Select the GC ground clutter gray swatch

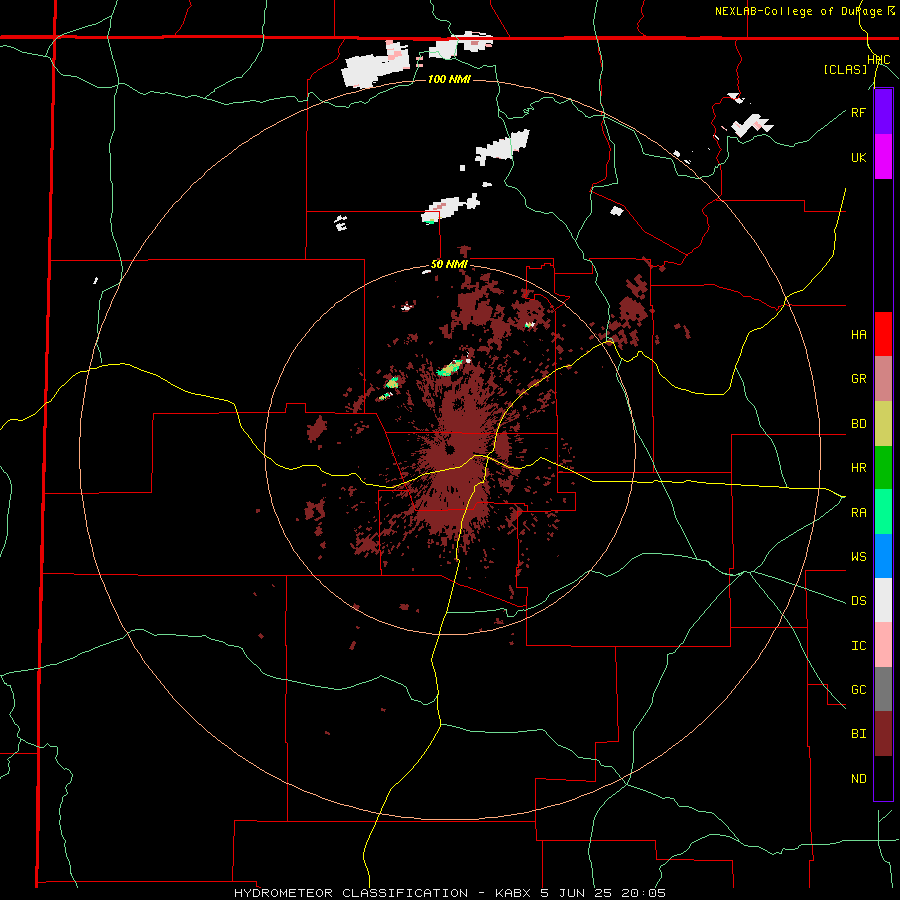coord(883,689)
